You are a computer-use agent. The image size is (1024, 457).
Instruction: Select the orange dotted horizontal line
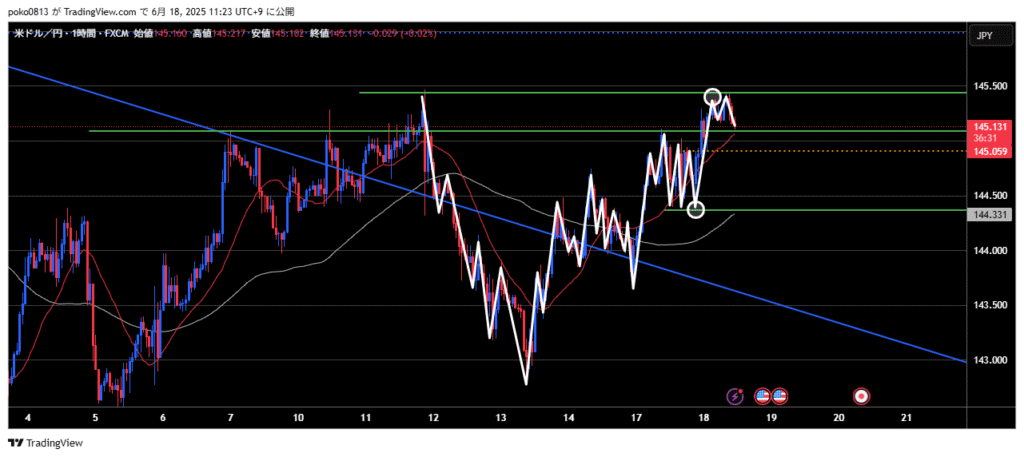pyautogui.click(x=850, y=151)
